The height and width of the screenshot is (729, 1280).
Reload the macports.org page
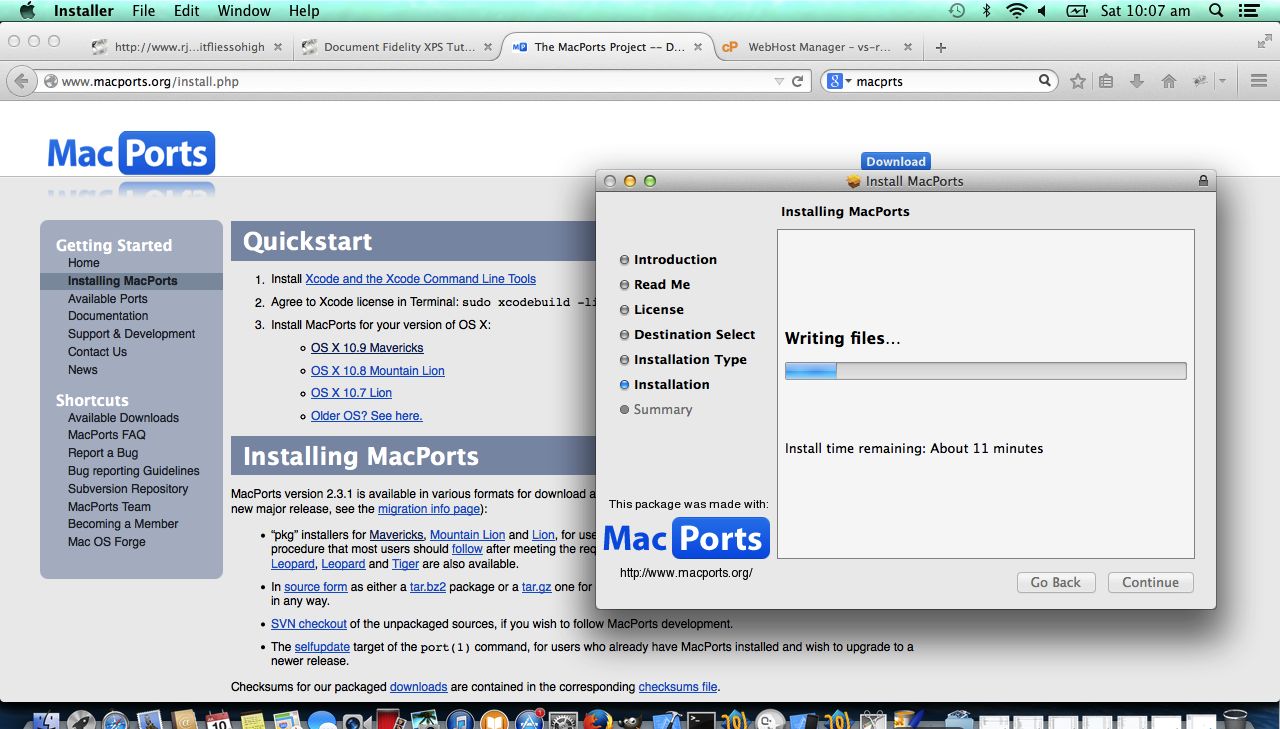[797, 82]
